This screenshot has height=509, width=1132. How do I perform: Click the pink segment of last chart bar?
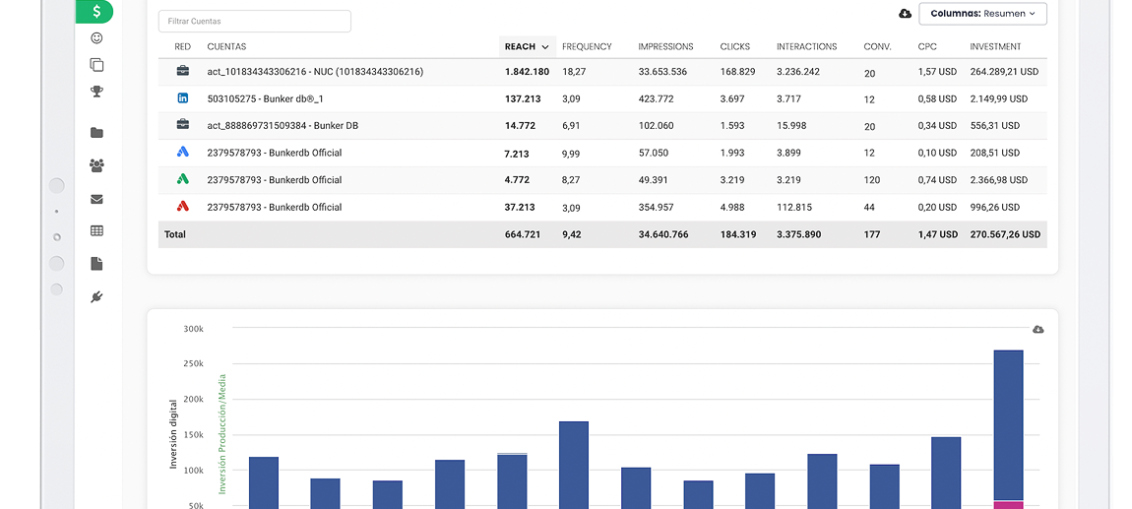point(1009,505)
